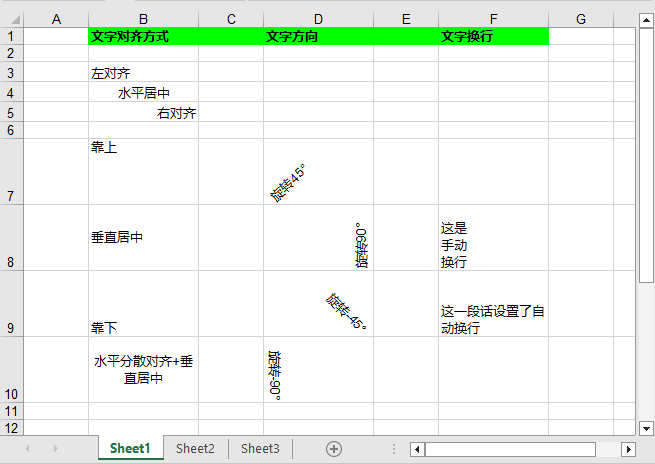This screenshot has width=655, height=464.
Task: Select row 2 header
Action: click(x=11, y=53)
